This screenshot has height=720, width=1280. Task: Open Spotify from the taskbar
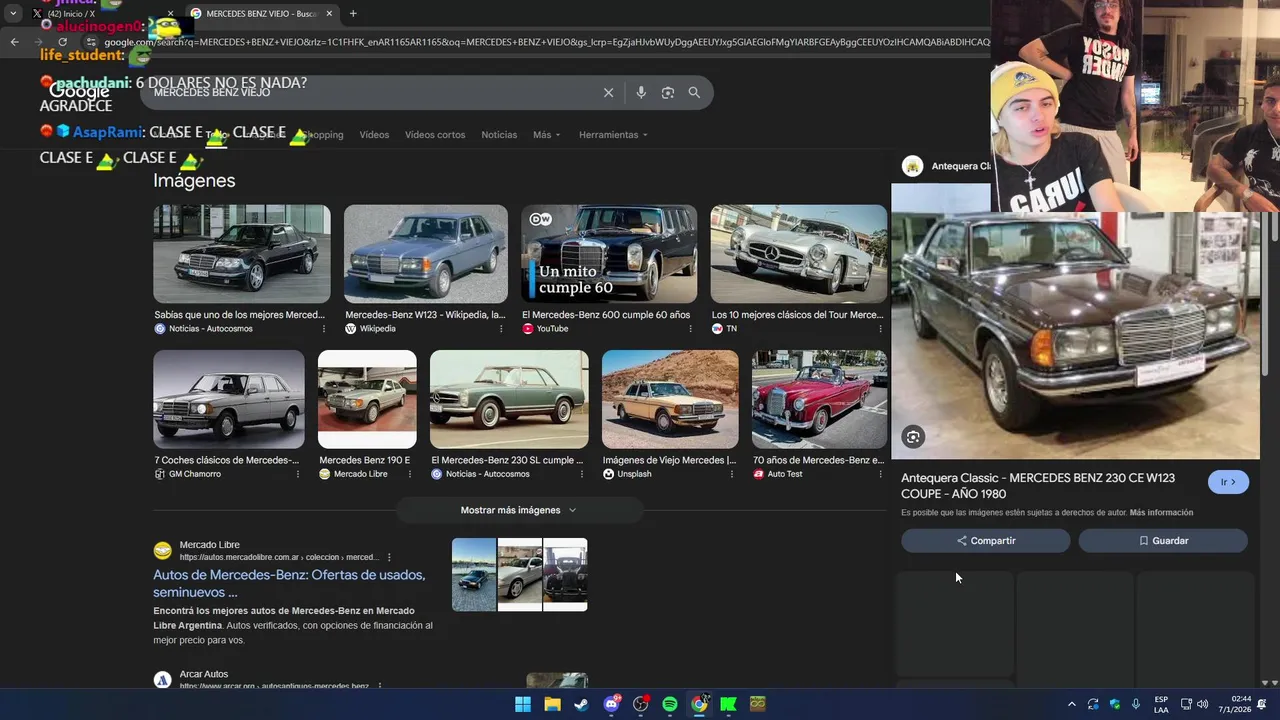coord(670,704)
